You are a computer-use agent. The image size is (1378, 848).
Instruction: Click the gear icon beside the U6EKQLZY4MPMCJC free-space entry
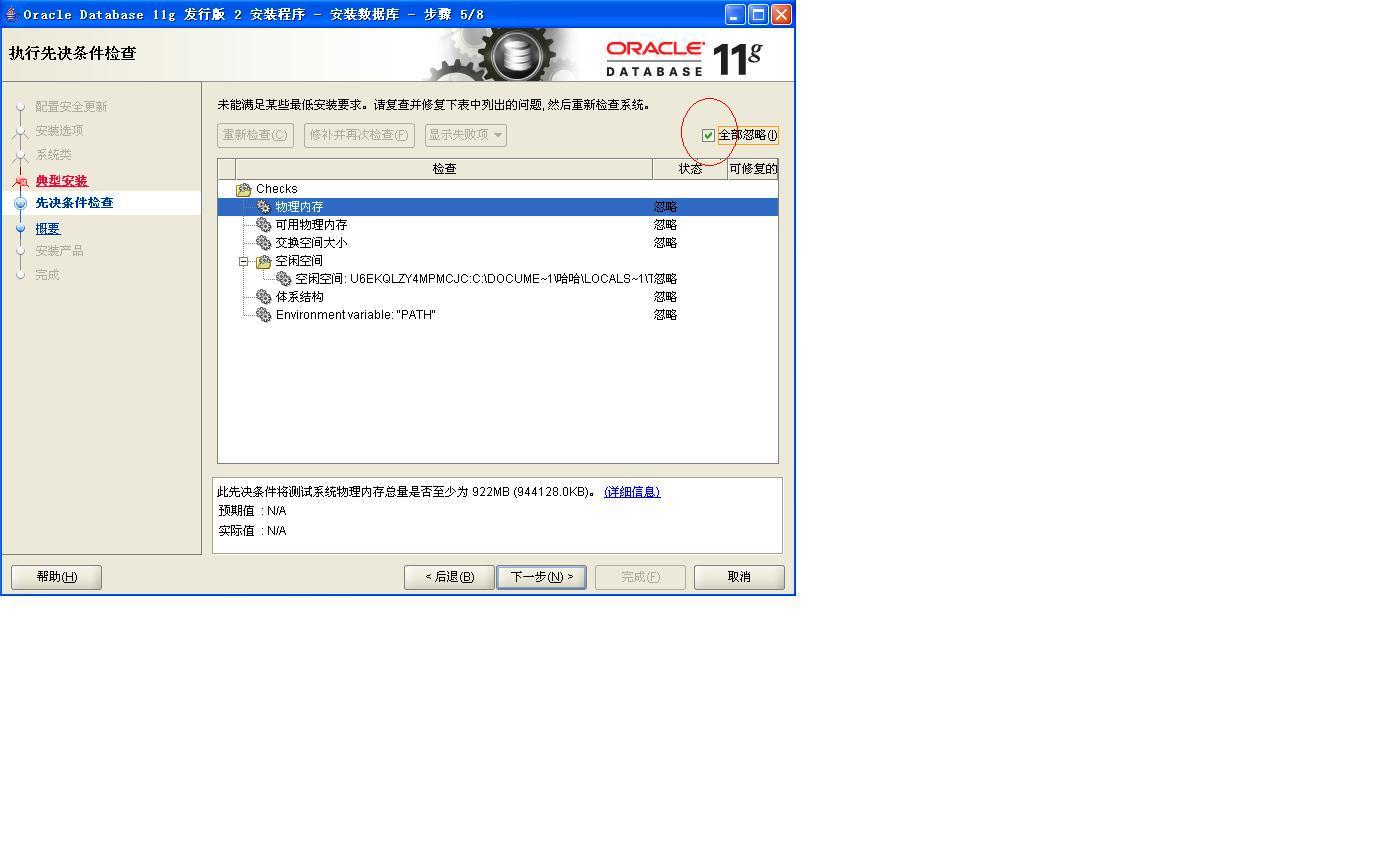pos(284,279)
